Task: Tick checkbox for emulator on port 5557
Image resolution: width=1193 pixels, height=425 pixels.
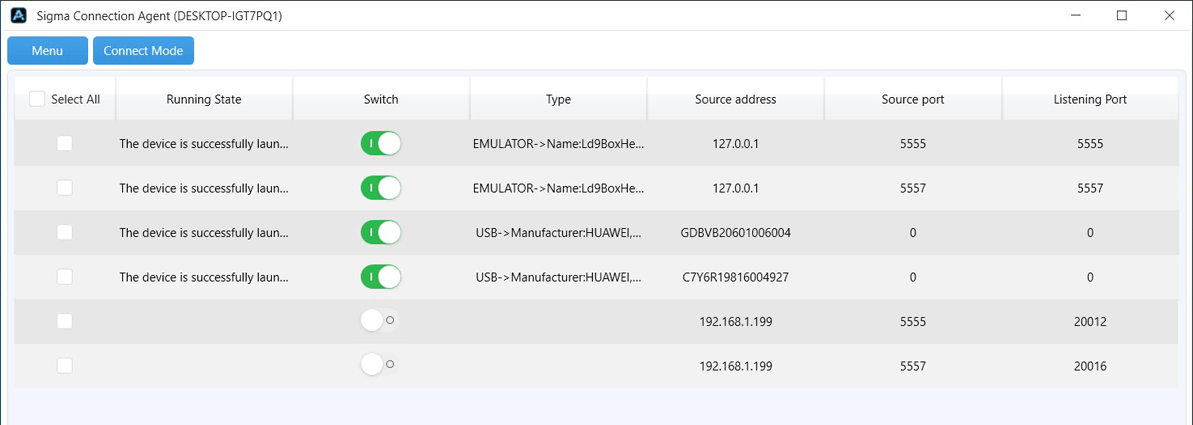Action: (x=65, y=188)
